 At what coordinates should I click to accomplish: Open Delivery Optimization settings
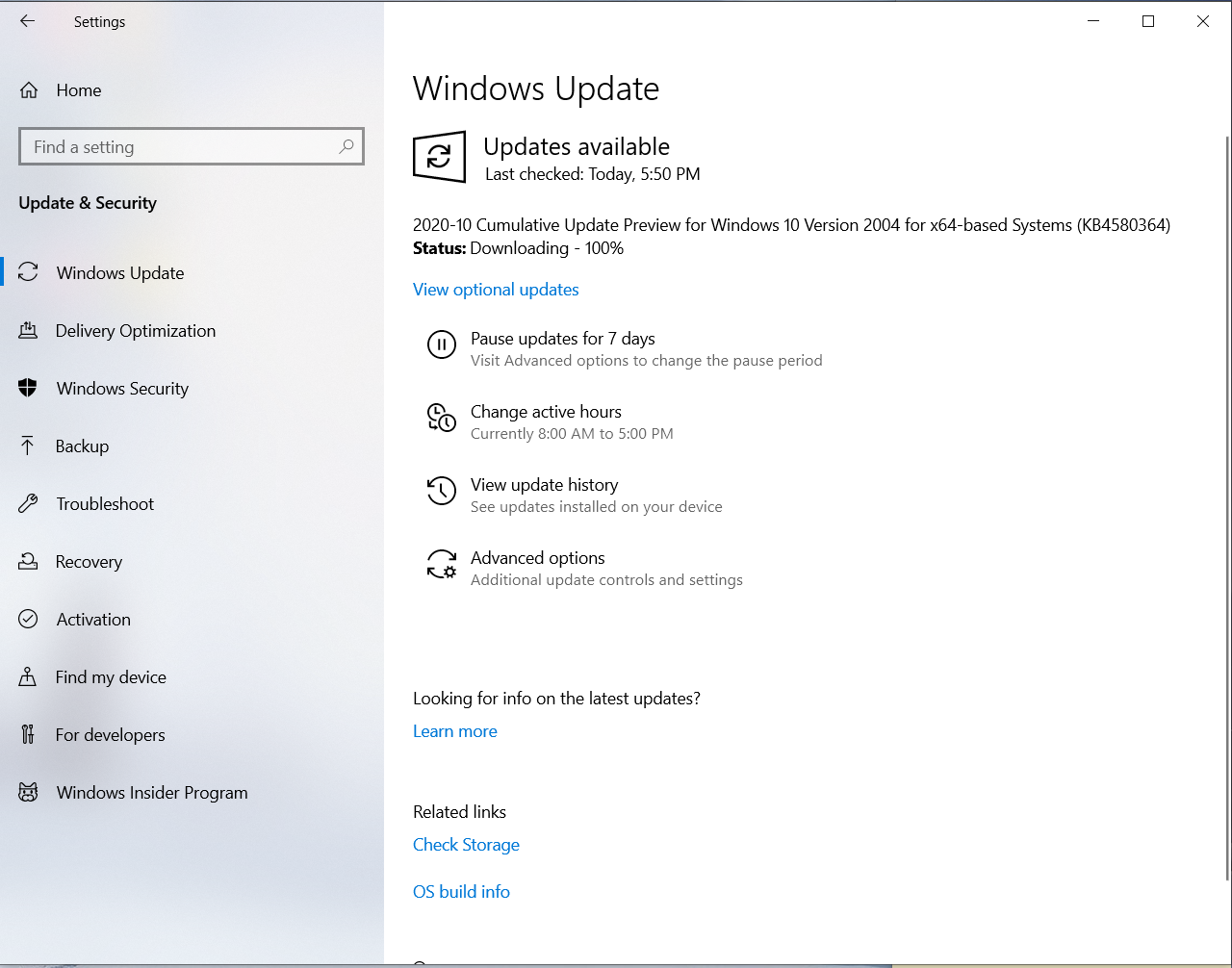coord(135,331)
